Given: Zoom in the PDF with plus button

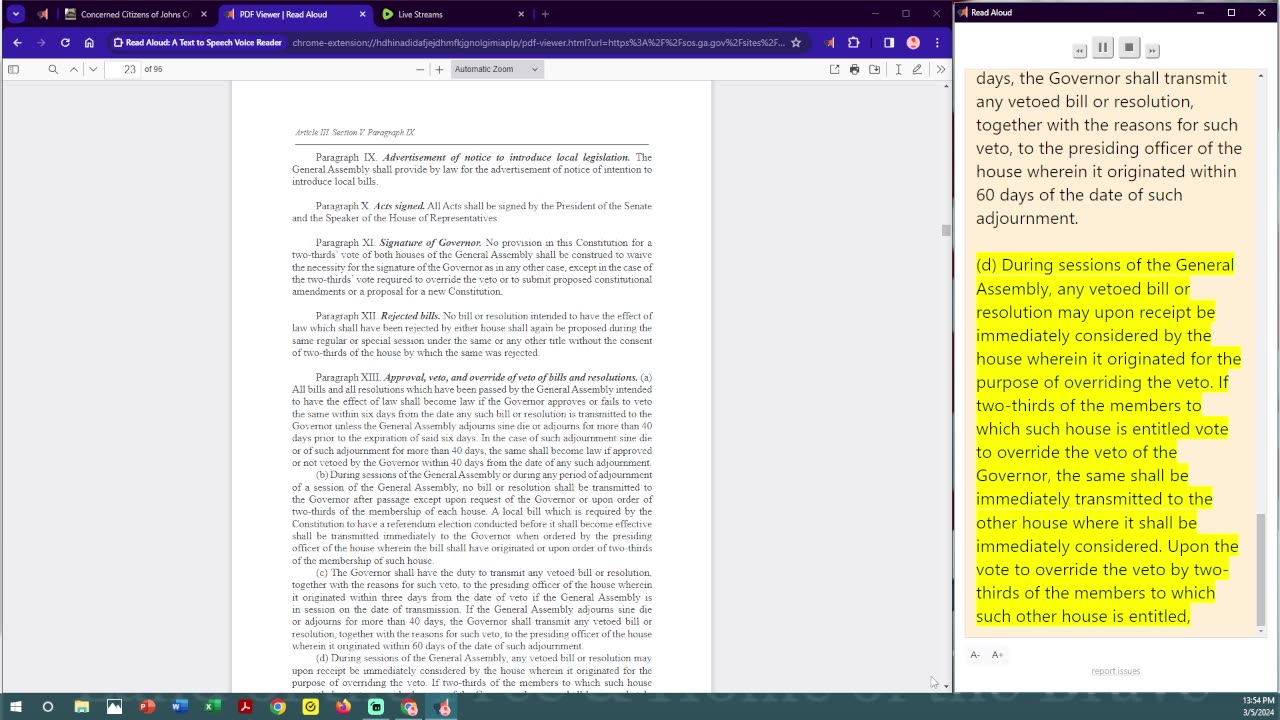Looking at the screenshot, I should (439, 69).
